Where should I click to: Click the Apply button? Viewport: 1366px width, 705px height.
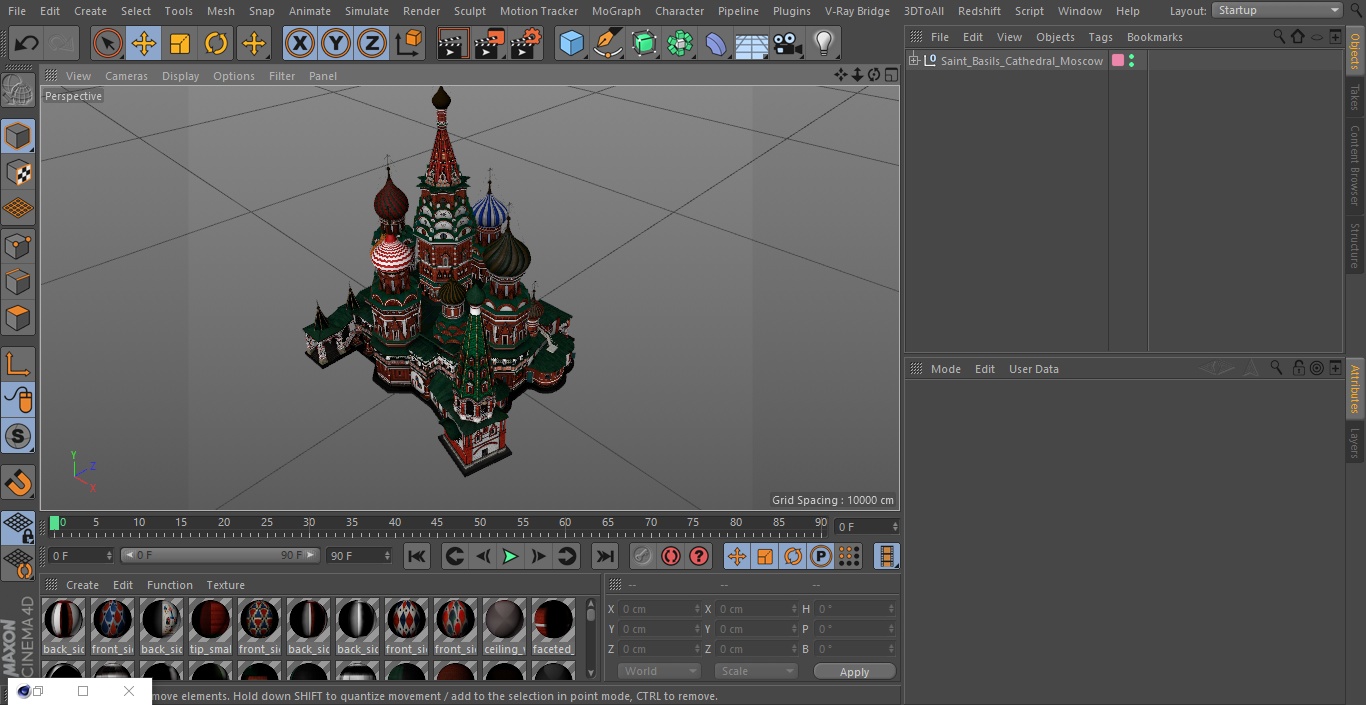click(854, 672)
